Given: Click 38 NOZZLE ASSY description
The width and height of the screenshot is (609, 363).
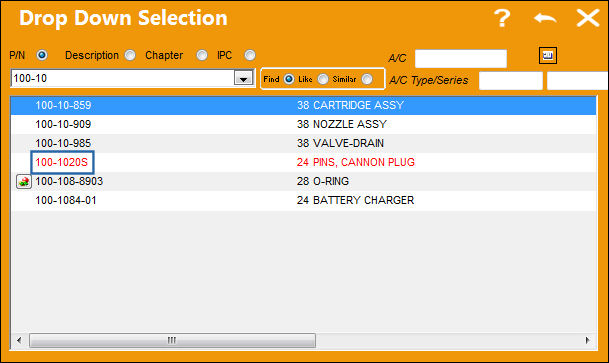Looking at the screenshot, I should coord(342,124).
